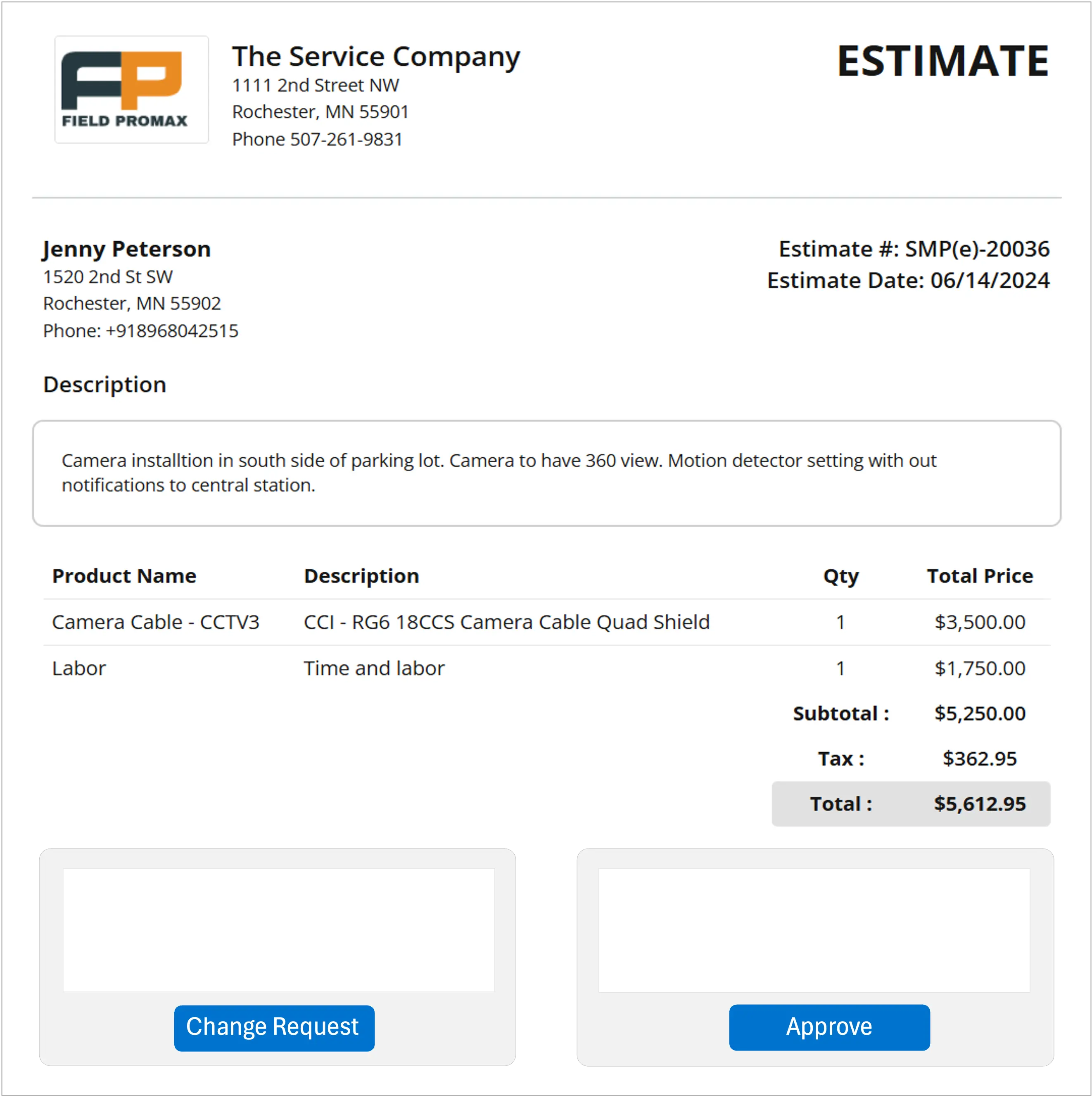Focus the text box above Approve
The width and height of the screenshot is (1092, 1096).
click(814, 930)
